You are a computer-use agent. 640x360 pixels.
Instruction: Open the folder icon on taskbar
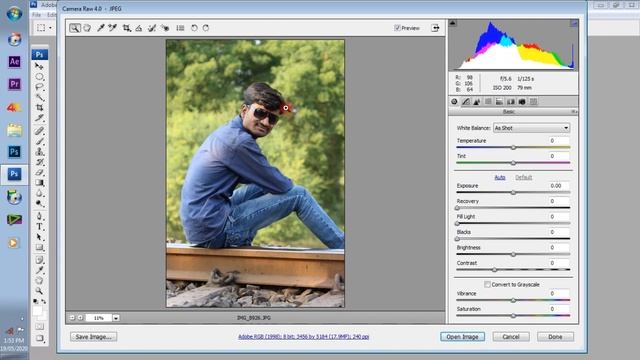(x=14, y=130)
